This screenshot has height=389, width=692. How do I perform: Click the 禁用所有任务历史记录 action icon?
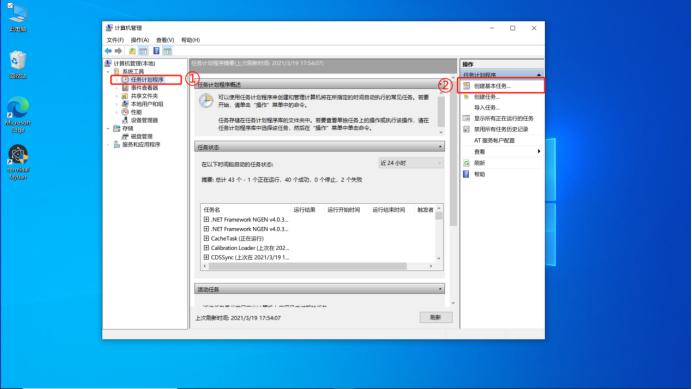pyautogui.click(x=466, y=129)
